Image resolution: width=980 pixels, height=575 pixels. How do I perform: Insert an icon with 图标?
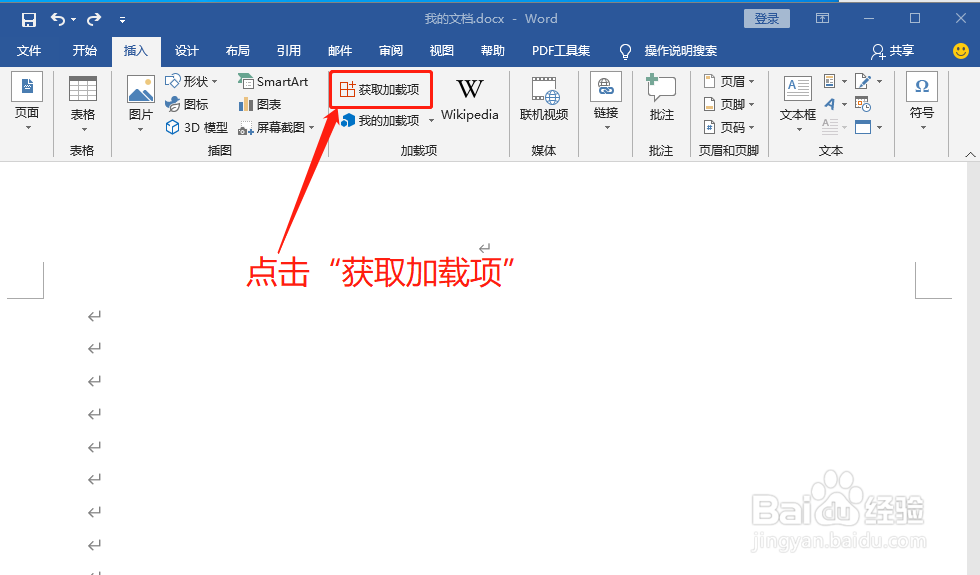187,104
